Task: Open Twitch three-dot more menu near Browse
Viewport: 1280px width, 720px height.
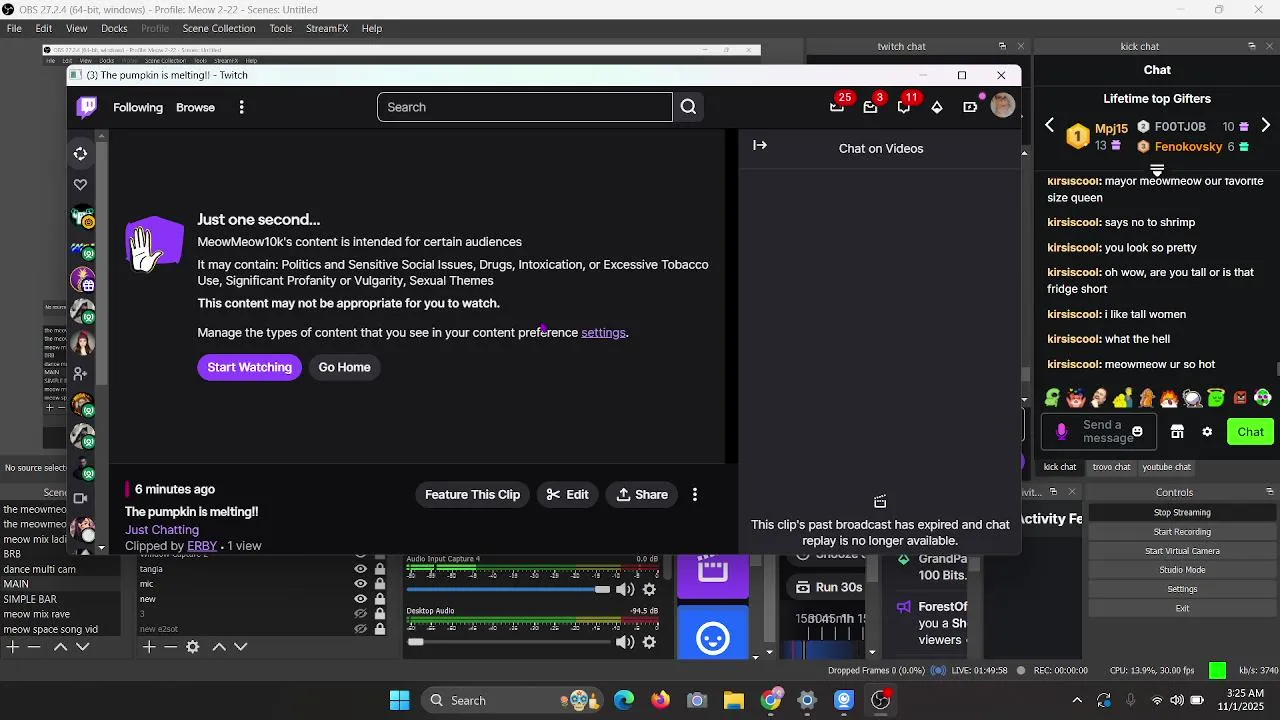Action: 241,107
